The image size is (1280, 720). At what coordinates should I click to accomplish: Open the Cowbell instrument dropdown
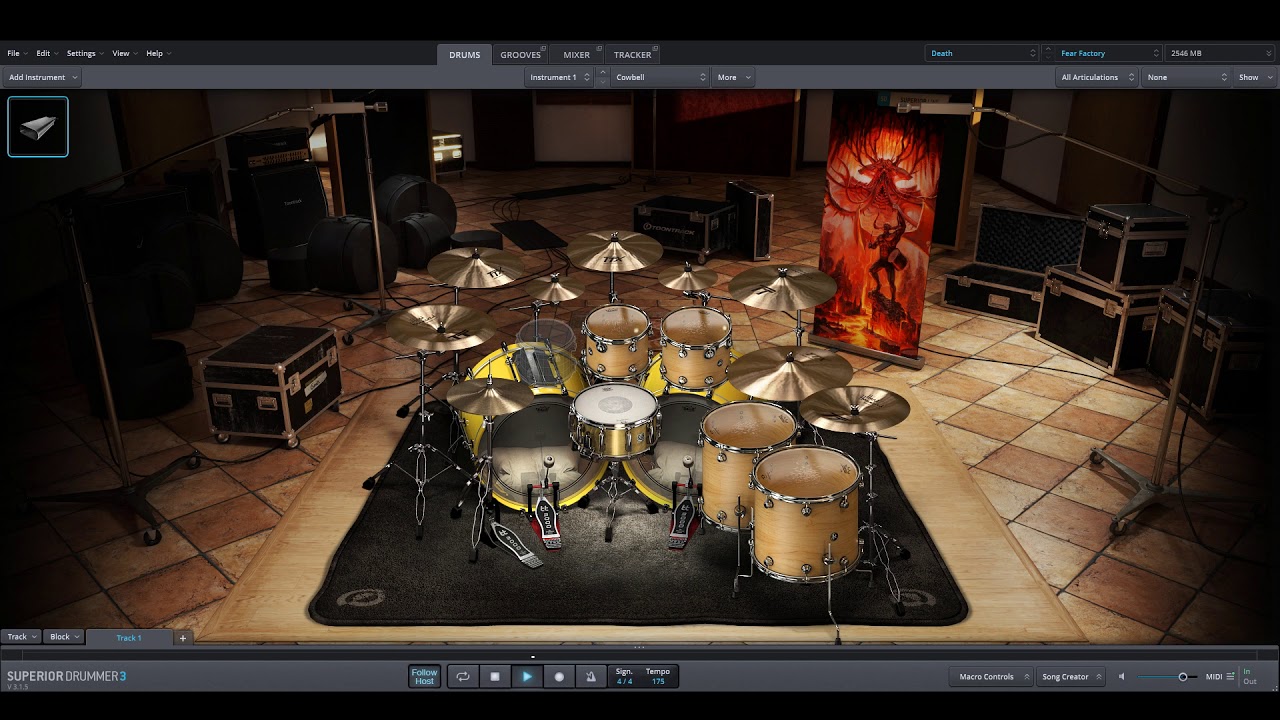point(660,77)
